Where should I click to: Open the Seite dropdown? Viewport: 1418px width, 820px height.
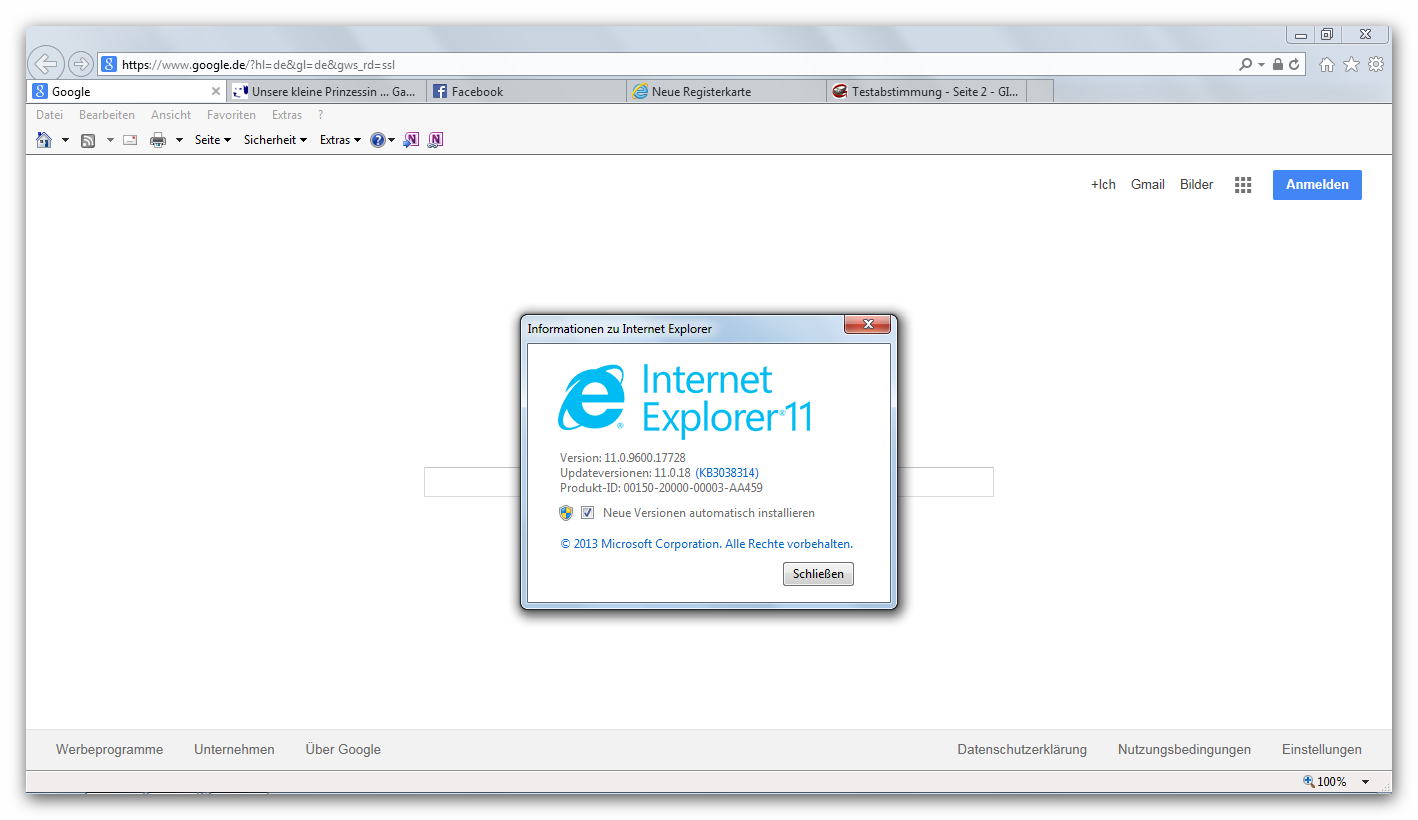point(213,140)
